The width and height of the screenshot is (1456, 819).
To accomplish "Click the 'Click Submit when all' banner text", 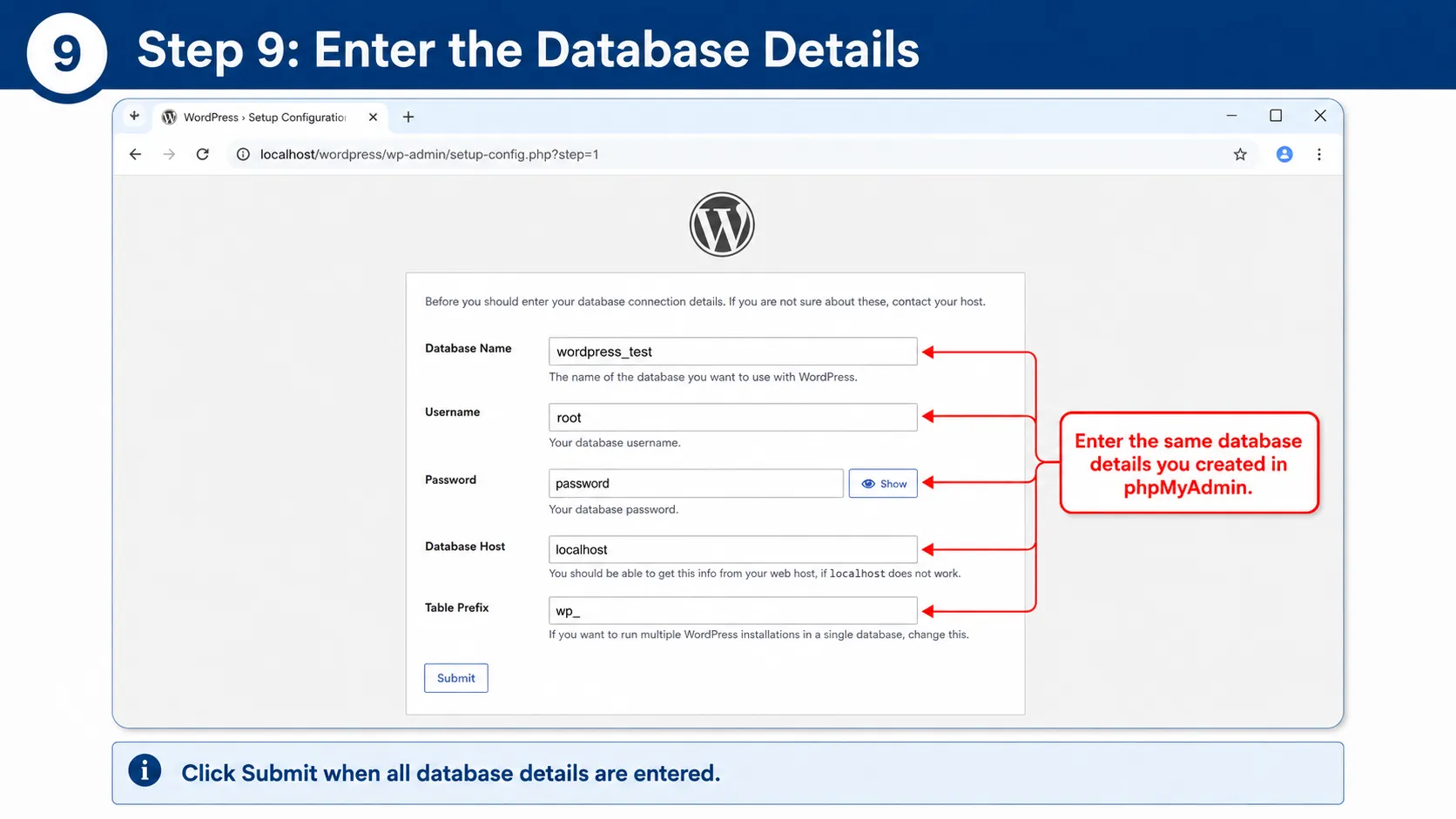I will 450,774.
